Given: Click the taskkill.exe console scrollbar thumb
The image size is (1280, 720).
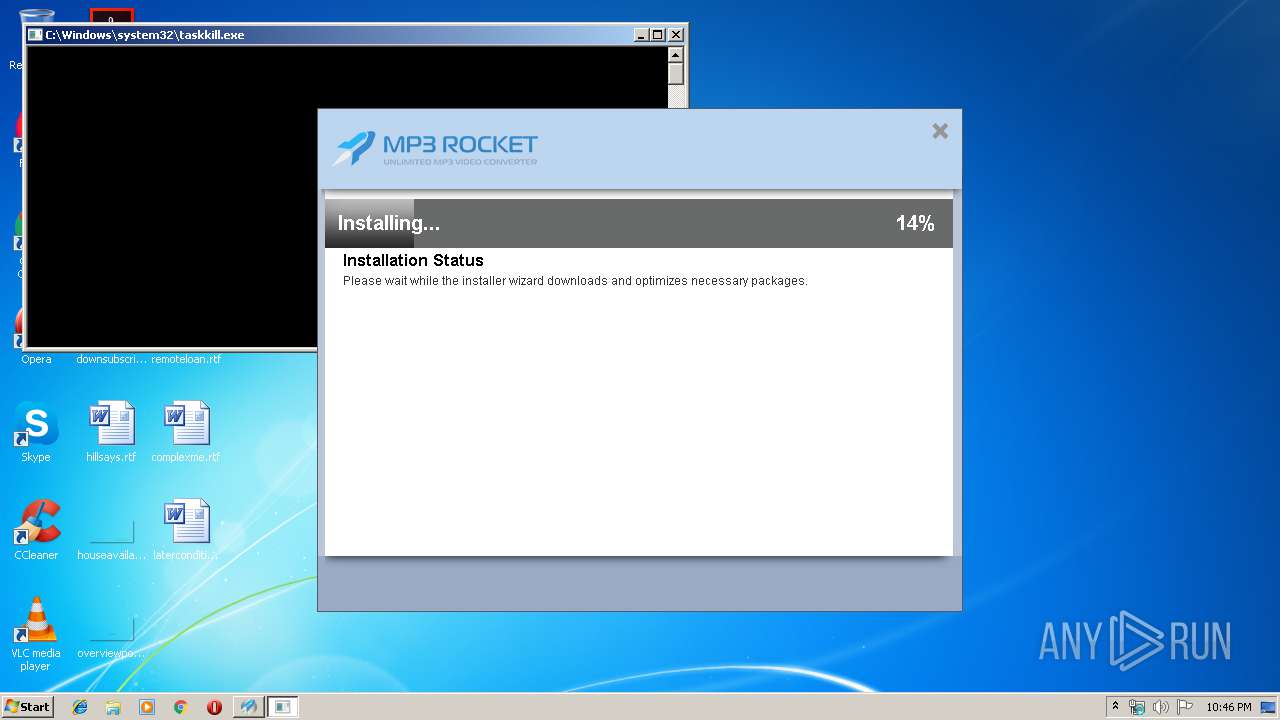Looking at the screenshot, I should coord(676,74).
